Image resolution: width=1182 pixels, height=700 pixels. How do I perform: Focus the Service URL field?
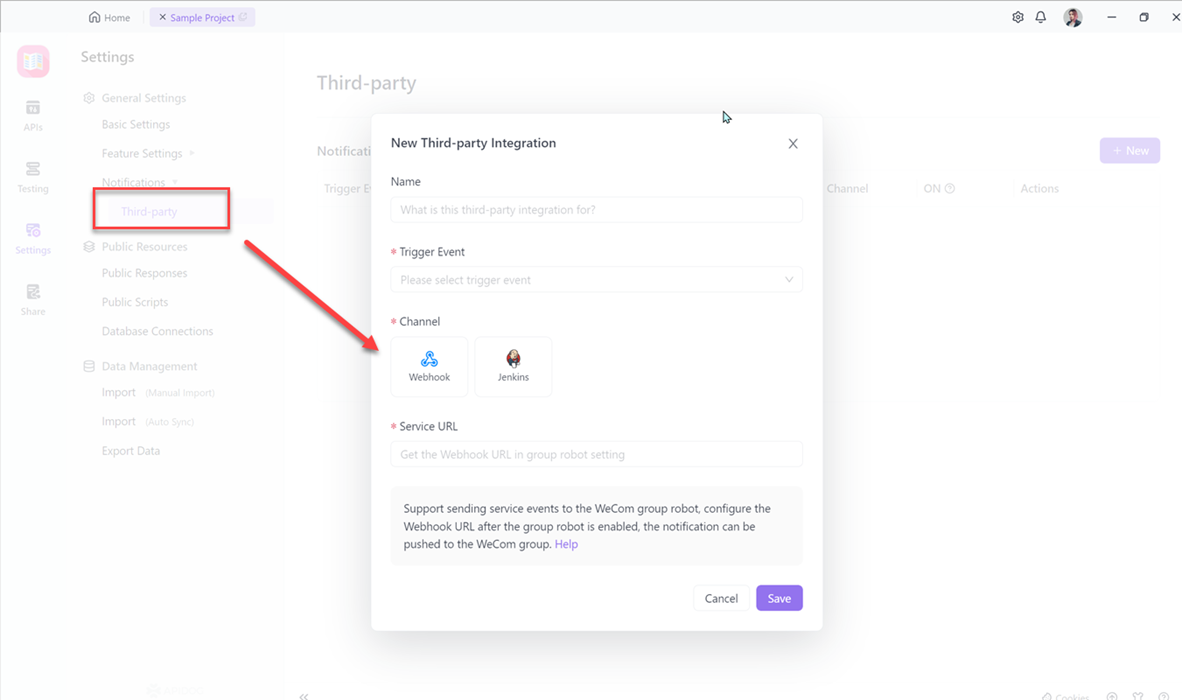596,454
